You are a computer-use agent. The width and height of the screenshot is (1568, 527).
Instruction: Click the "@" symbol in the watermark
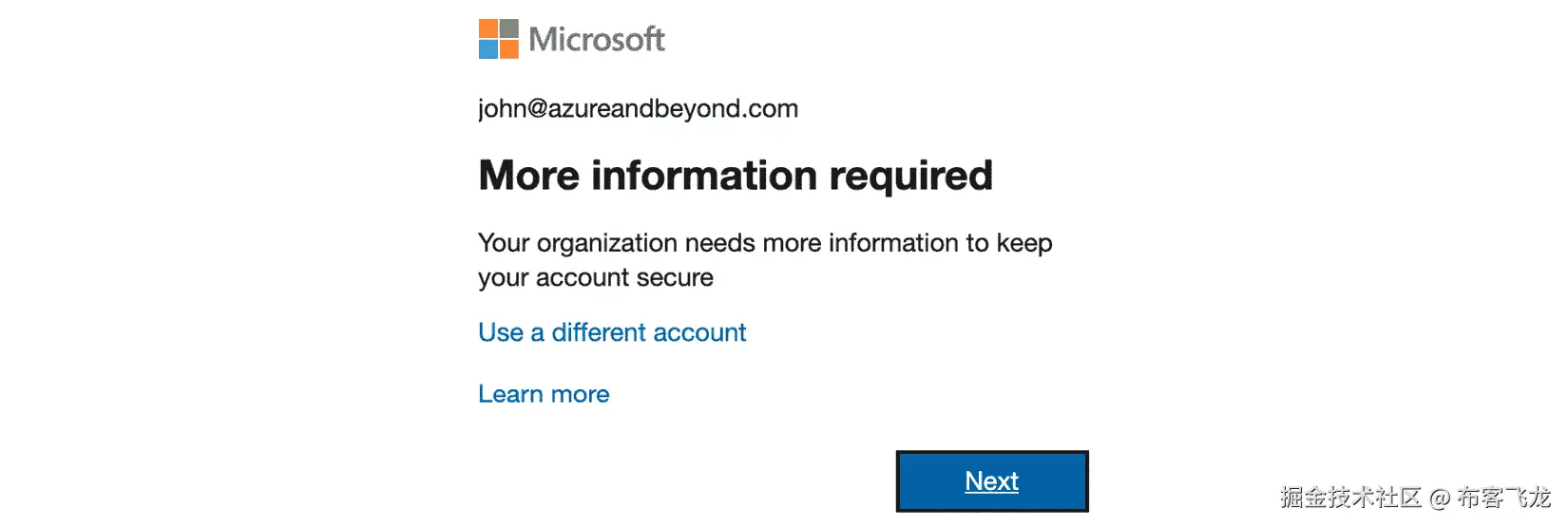coord(1439,499)
